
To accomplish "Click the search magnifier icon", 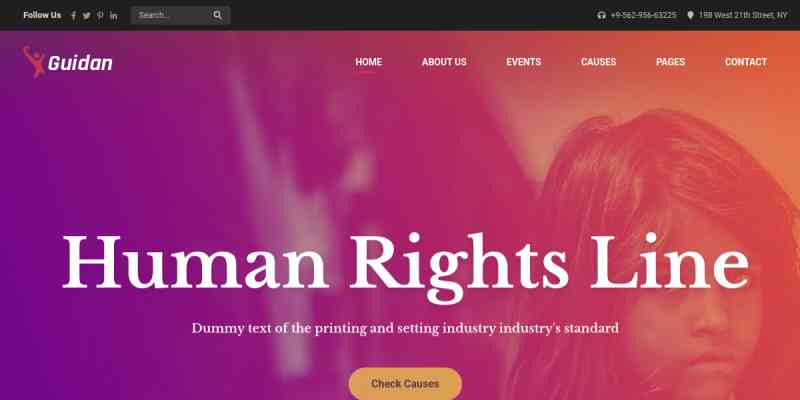I will tap(217, 15).
